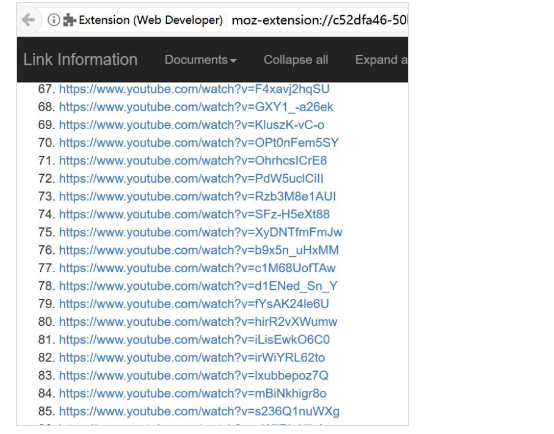
Task: Open link 67 ending in F4xavj2hqSU
Action: coord(194,89)
